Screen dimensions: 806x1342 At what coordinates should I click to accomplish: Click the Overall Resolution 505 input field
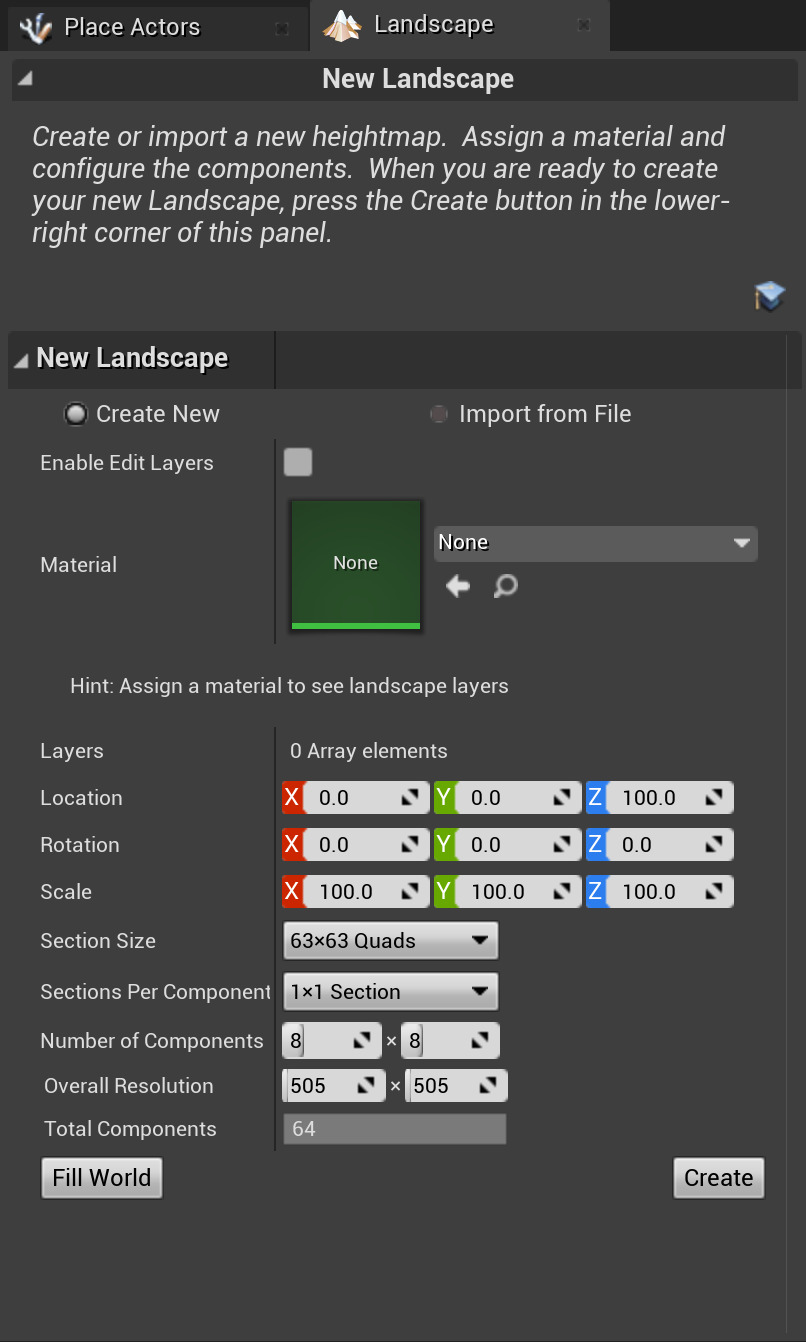pos(330,1084)
